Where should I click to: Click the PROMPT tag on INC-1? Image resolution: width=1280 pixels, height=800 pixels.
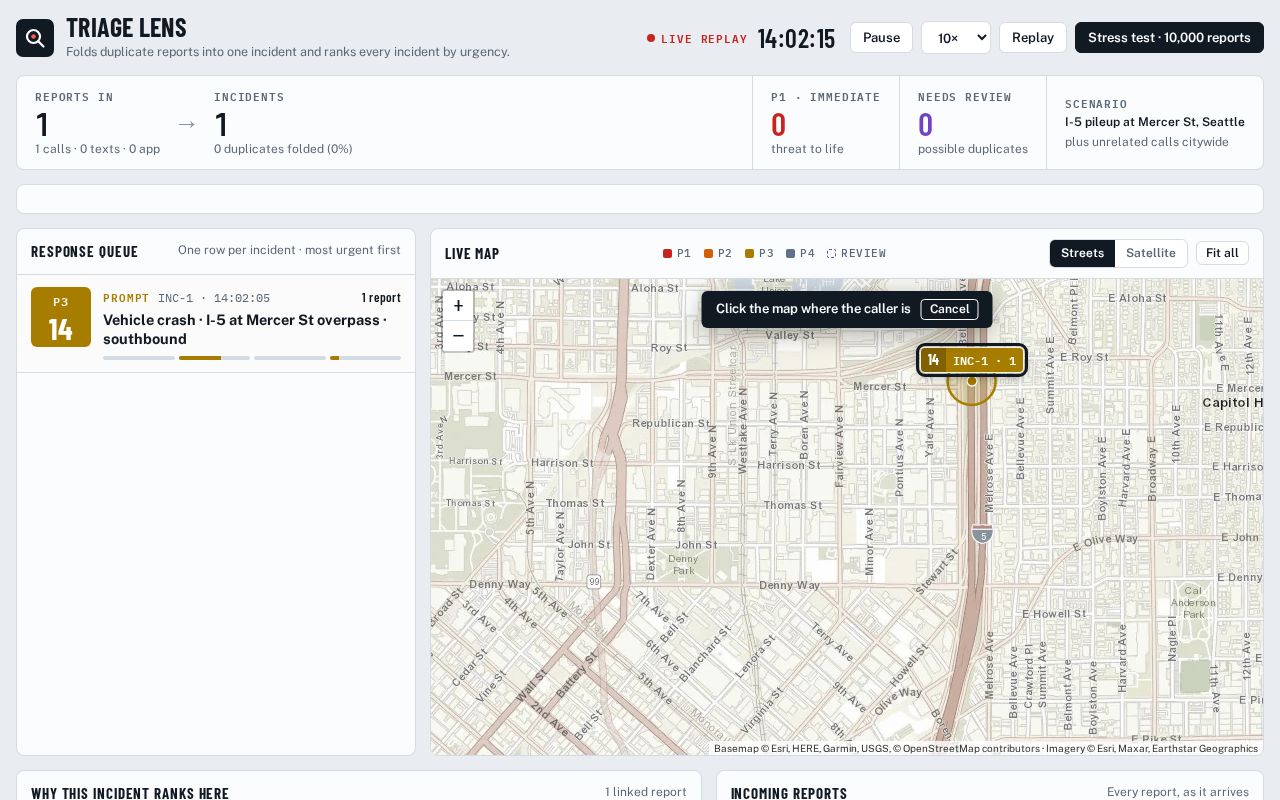126,298
